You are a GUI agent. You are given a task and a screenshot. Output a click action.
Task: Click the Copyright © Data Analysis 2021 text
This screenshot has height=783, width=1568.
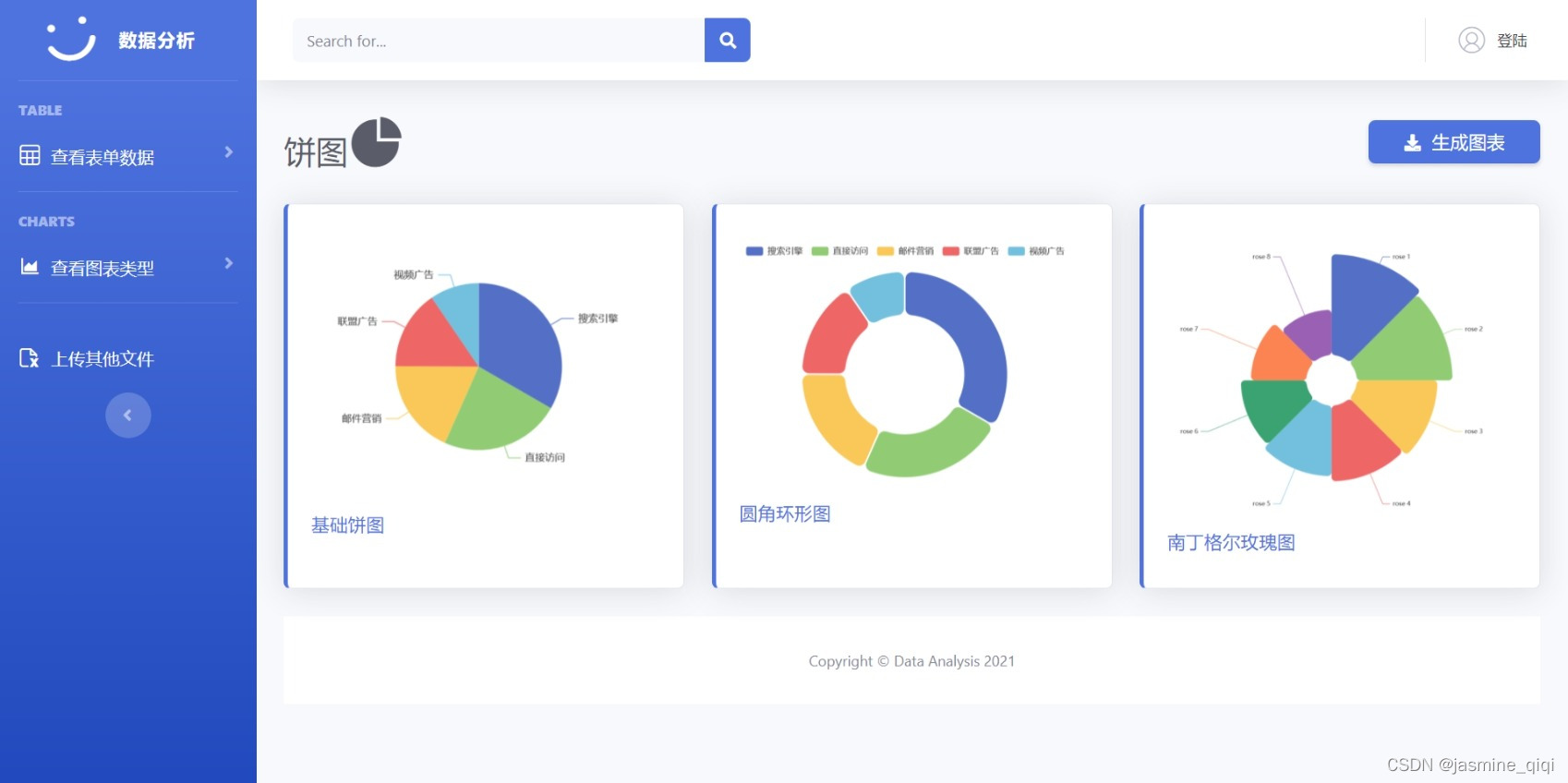tap(911, 661)
